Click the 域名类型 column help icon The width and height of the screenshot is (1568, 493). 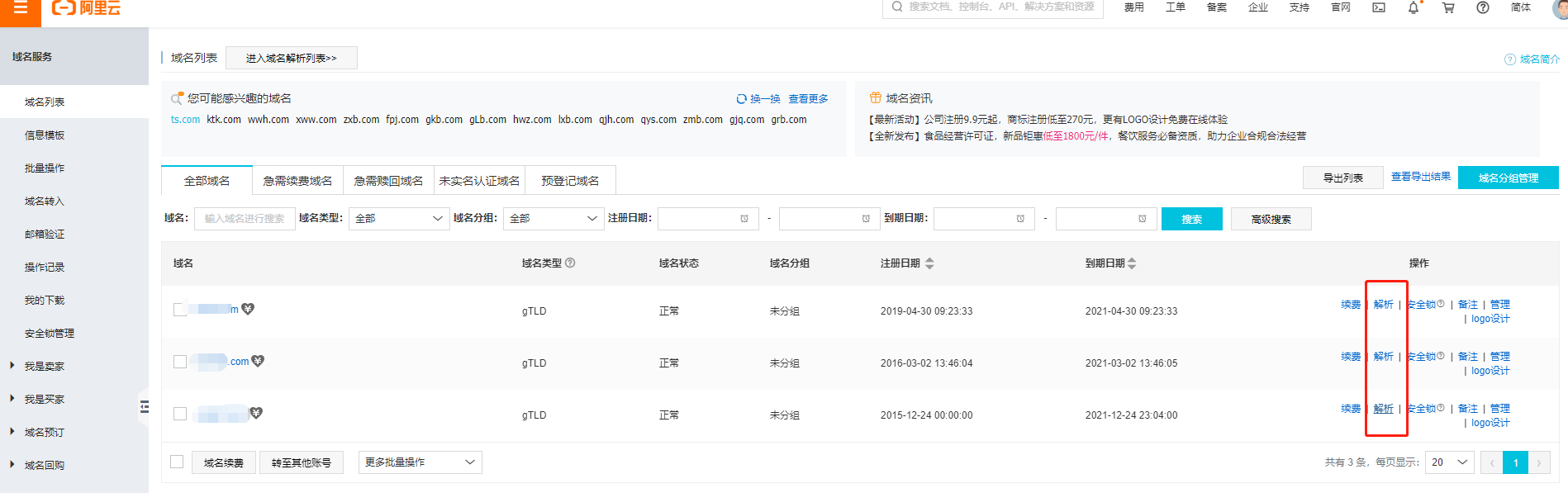click(x=570, y=263)
